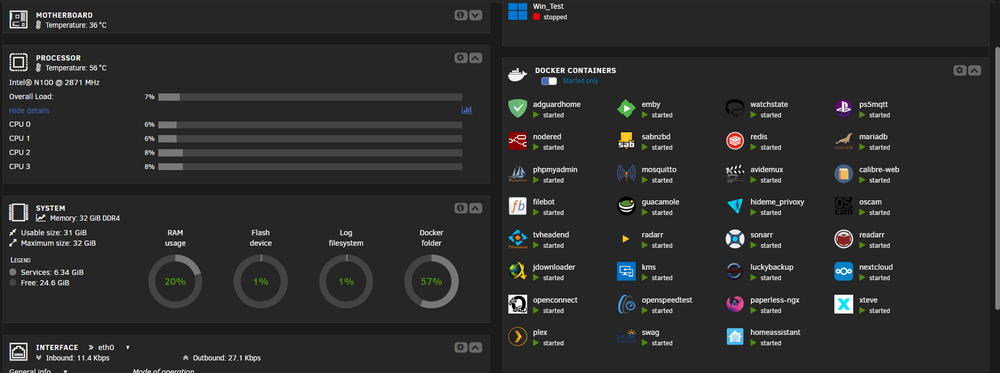The image size is (1000, 373).
Task: Click the openspeedtest container icon
Action: [x=626, y=304]
